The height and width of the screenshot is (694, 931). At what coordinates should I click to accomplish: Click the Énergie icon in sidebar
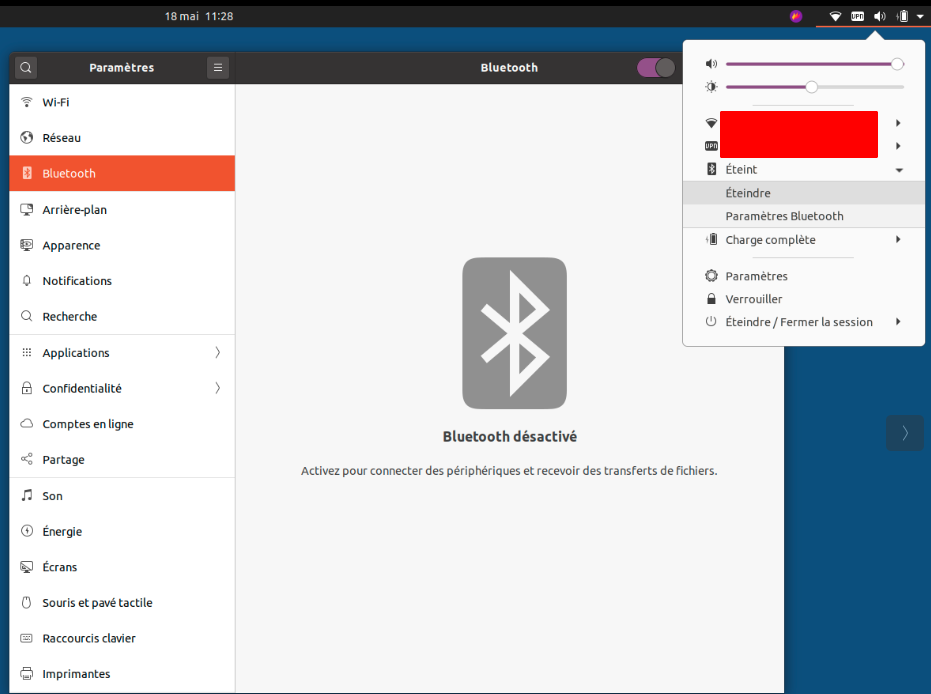27,531
